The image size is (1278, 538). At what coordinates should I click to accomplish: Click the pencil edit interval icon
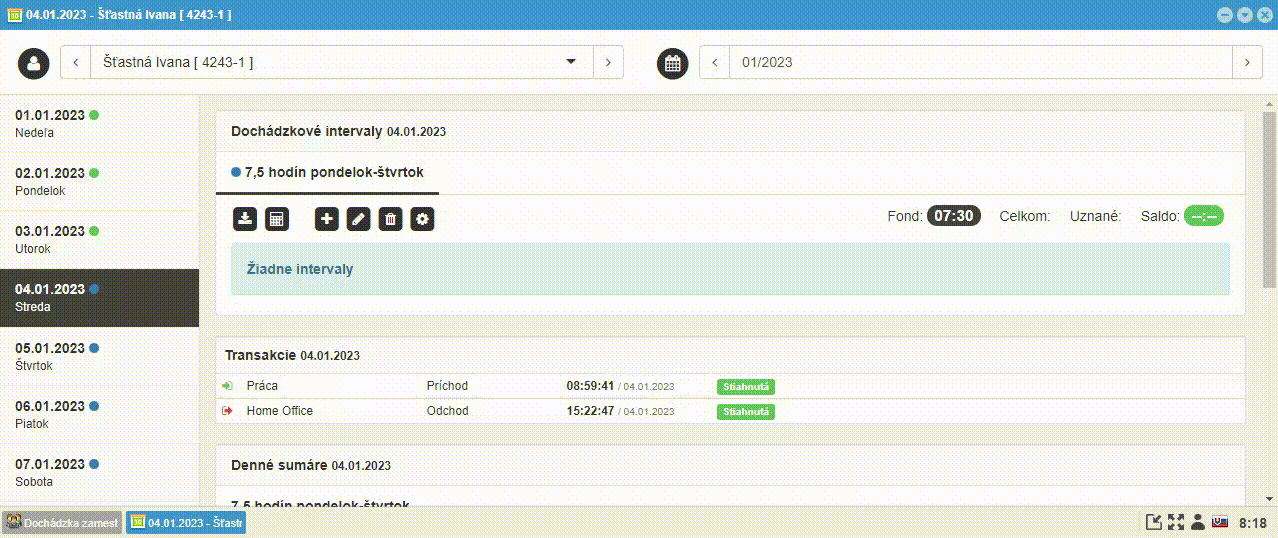pos(358,219)
